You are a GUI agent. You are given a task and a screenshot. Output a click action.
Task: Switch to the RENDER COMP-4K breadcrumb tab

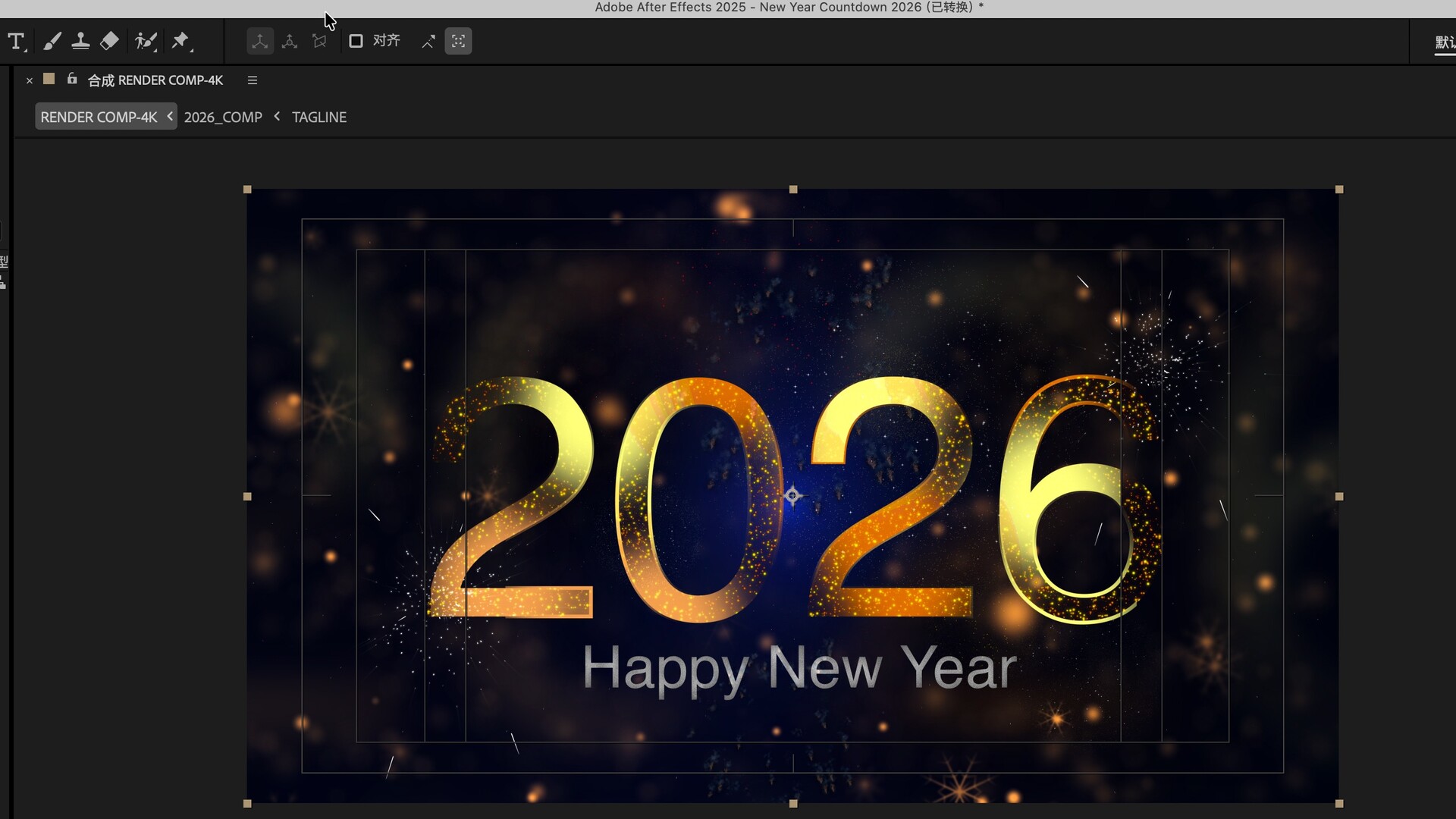tap(97, 116)
